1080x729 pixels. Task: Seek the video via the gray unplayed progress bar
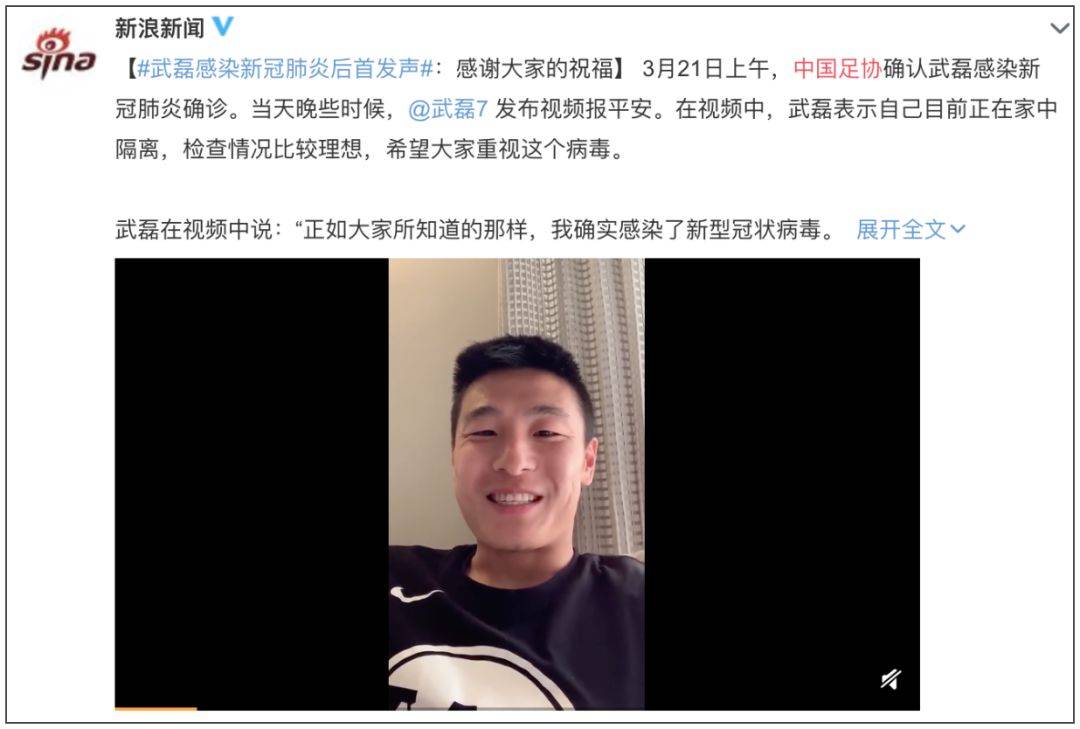(x=558, y=708)
